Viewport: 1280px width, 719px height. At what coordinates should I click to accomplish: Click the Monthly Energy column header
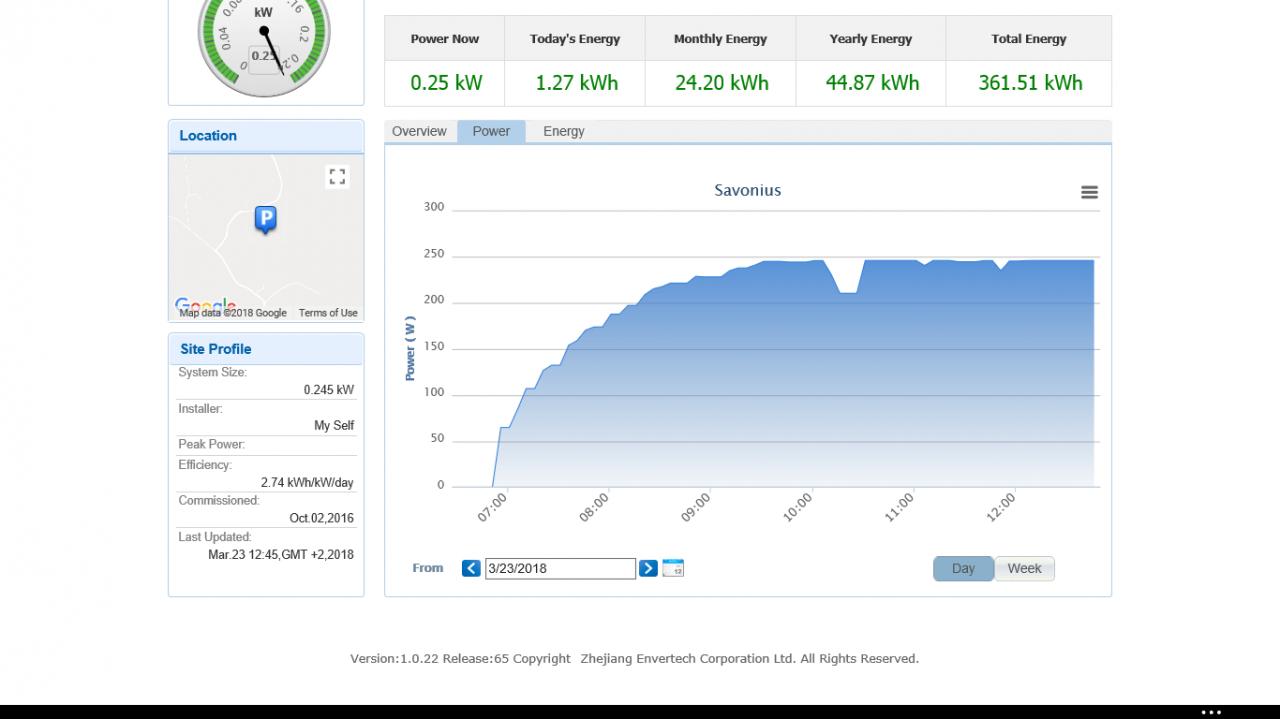coord(720,39)
